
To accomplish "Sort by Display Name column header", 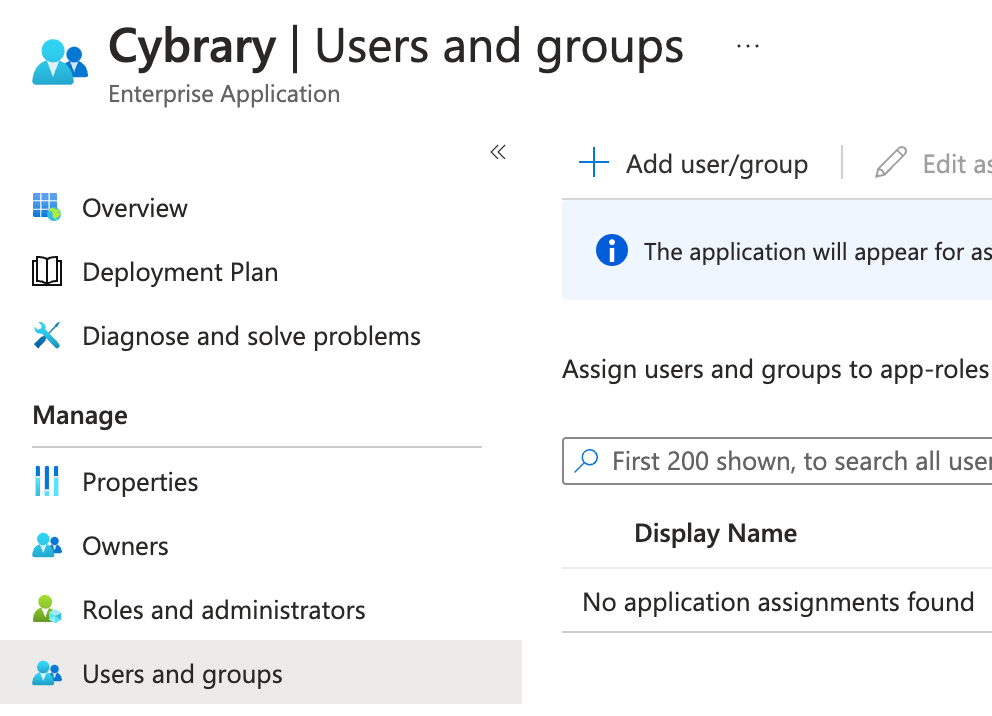I will [716, 533].
